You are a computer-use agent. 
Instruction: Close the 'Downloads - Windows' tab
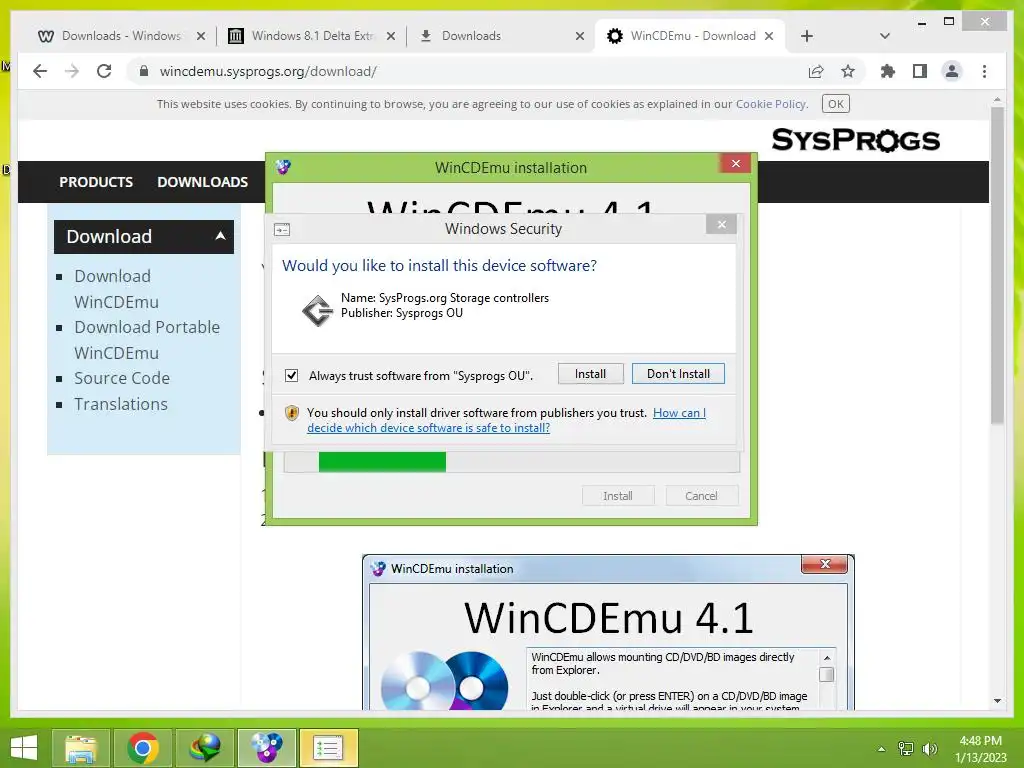coord(201,36)
